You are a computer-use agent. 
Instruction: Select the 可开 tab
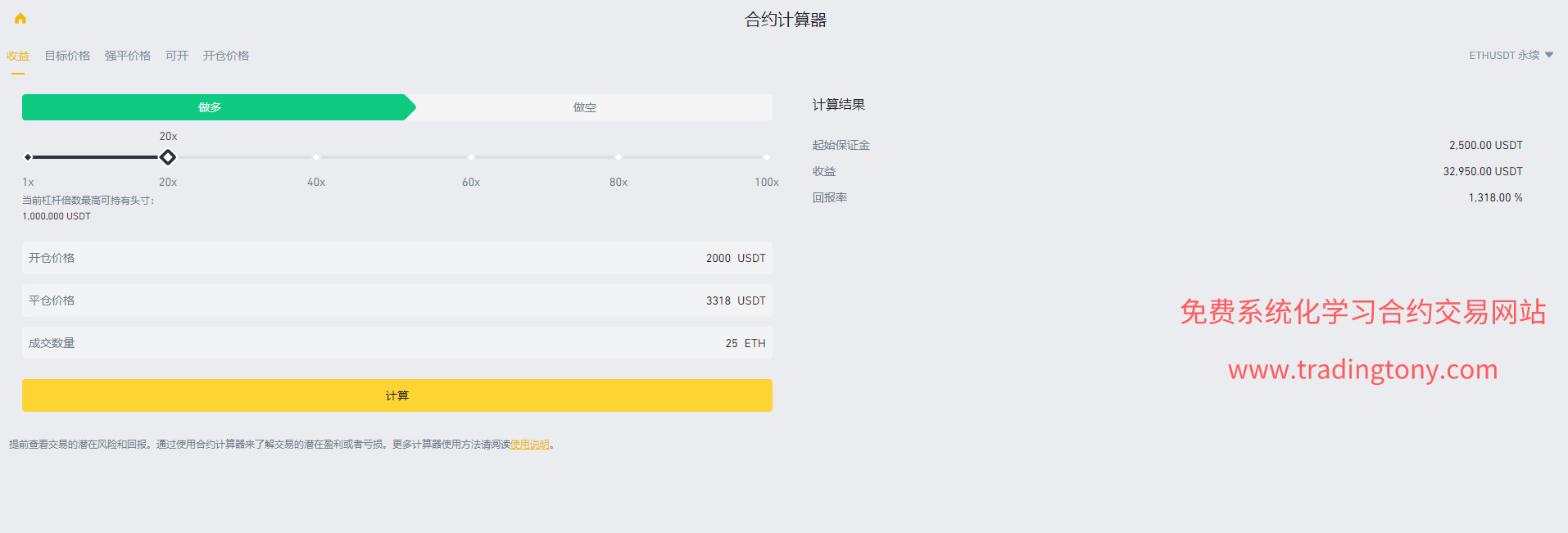[177, 56]
